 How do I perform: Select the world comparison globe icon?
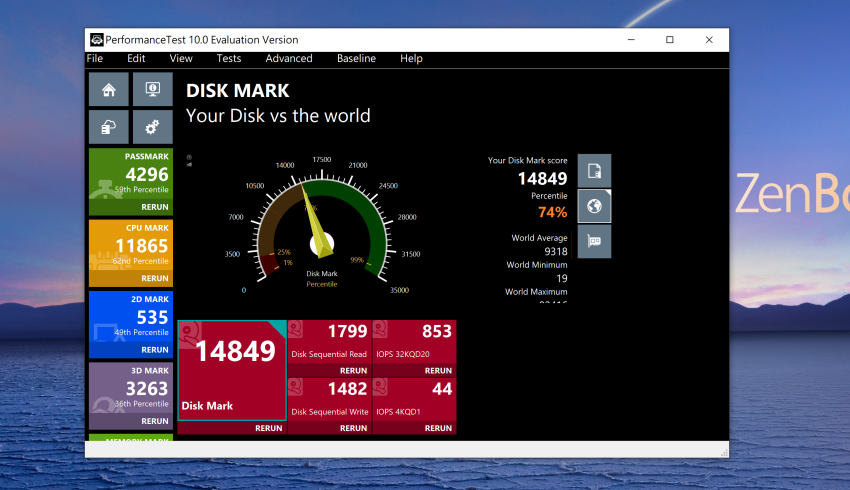594,206
